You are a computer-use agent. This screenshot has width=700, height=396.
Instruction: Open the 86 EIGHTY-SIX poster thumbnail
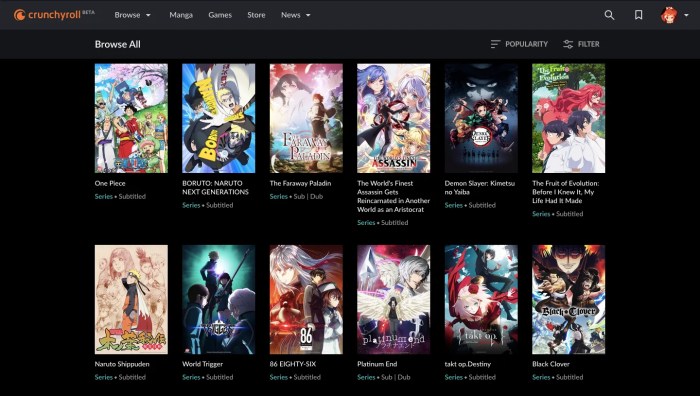[306, 300]
